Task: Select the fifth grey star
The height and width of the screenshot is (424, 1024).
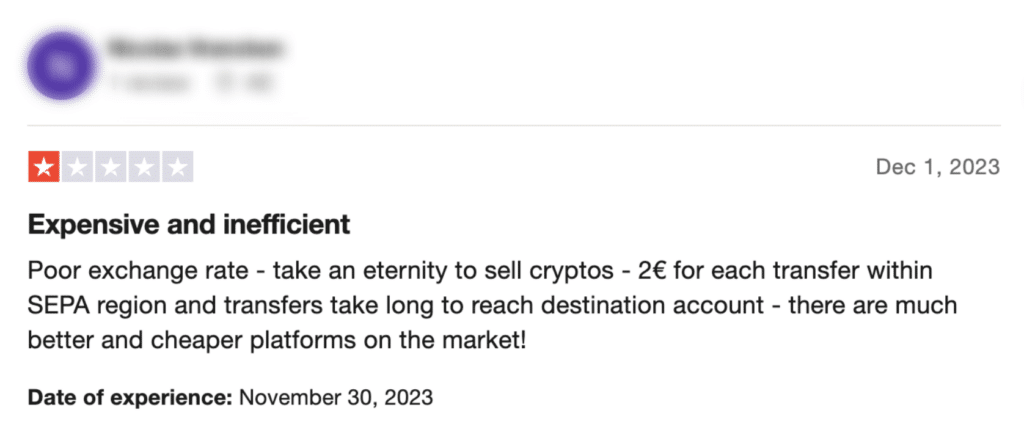Action: (177, 167)
